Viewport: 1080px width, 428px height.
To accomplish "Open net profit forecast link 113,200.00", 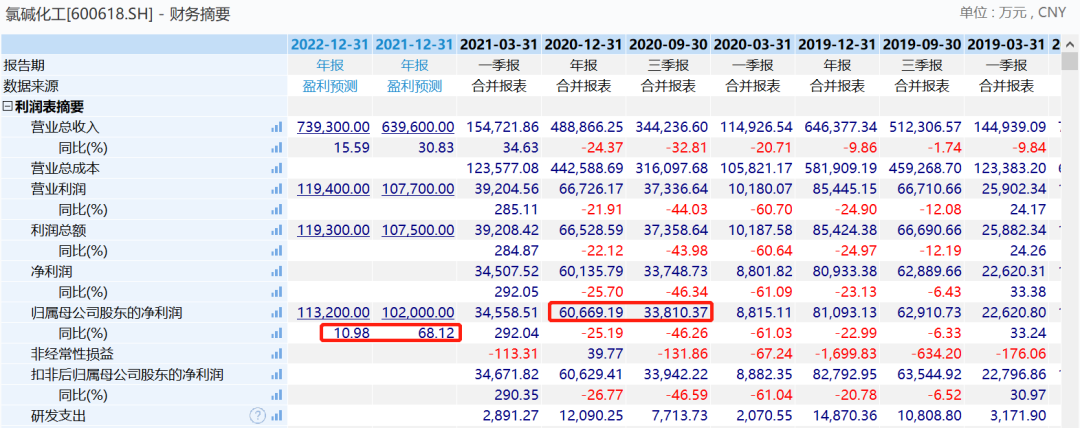I will pyautogui.click(x=333, y=314).
